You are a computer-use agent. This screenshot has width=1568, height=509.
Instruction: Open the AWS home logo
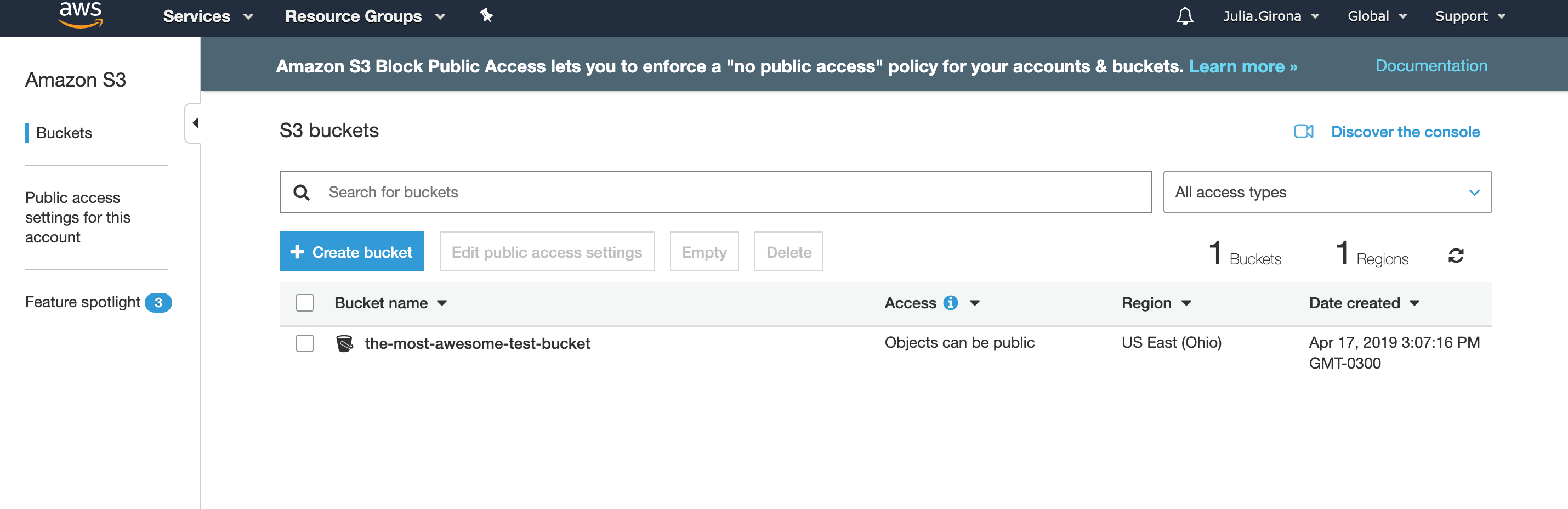click(81, 15)
